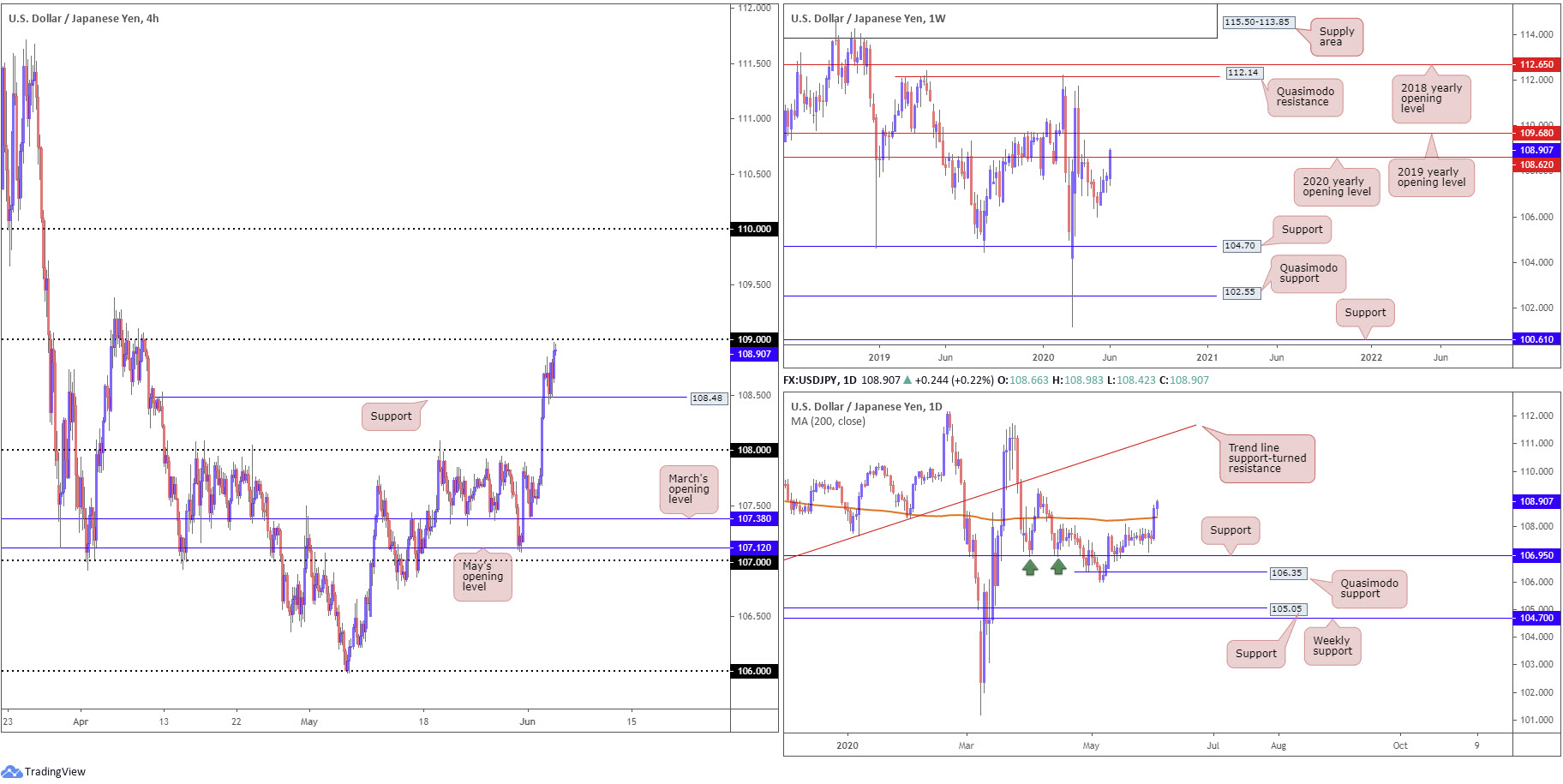The width and height of the screenshot is (1563, 784).
Task: Click the 108.000 price level tag
Action: coord(754,450)
